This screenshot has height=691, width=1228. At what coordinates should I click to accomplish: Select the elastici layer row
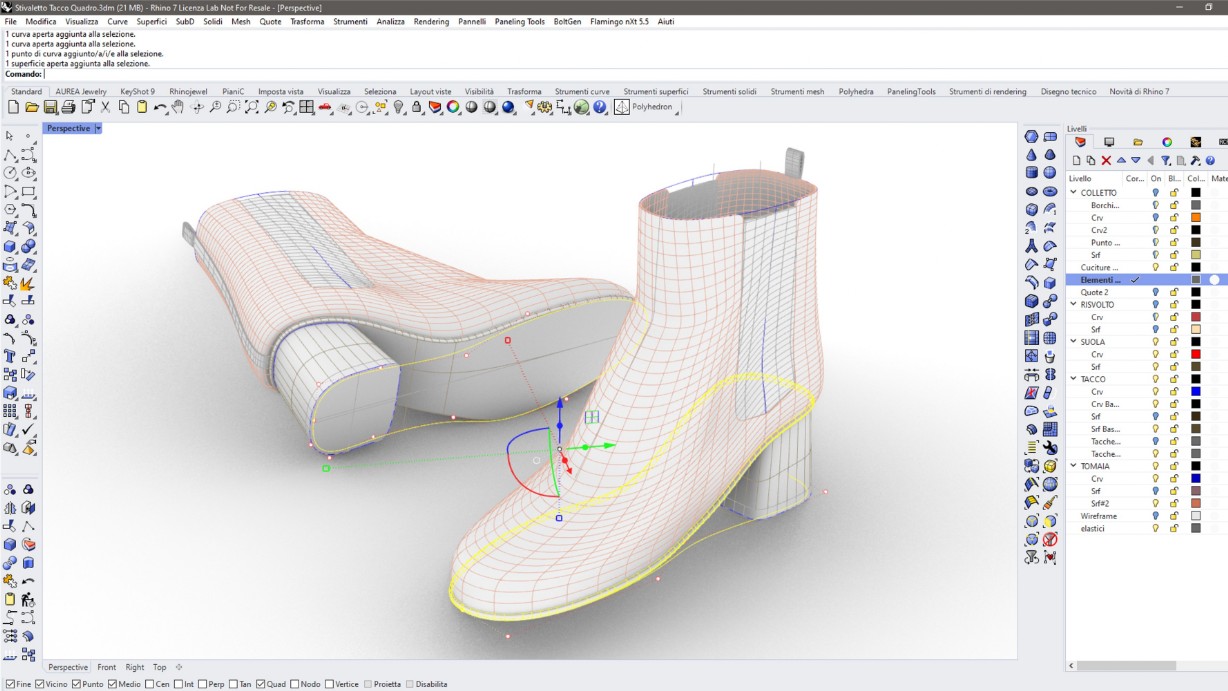[x=1146, y=528]
